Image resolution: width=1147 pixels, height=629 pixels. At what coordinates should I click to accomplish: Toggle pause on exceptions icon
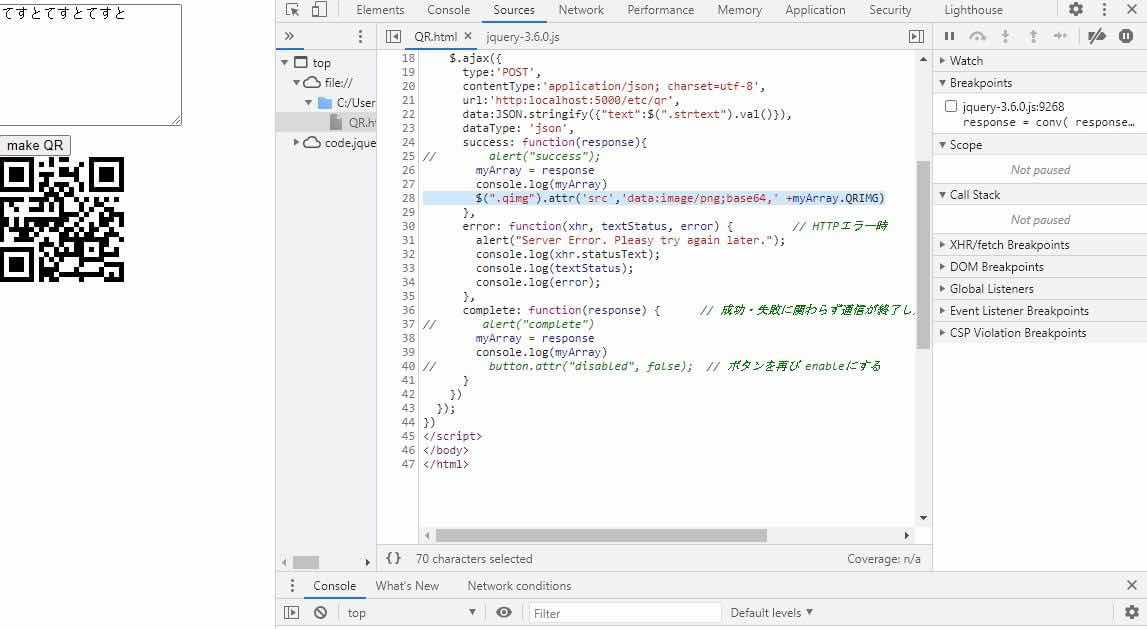click(x=1126, y=36)
